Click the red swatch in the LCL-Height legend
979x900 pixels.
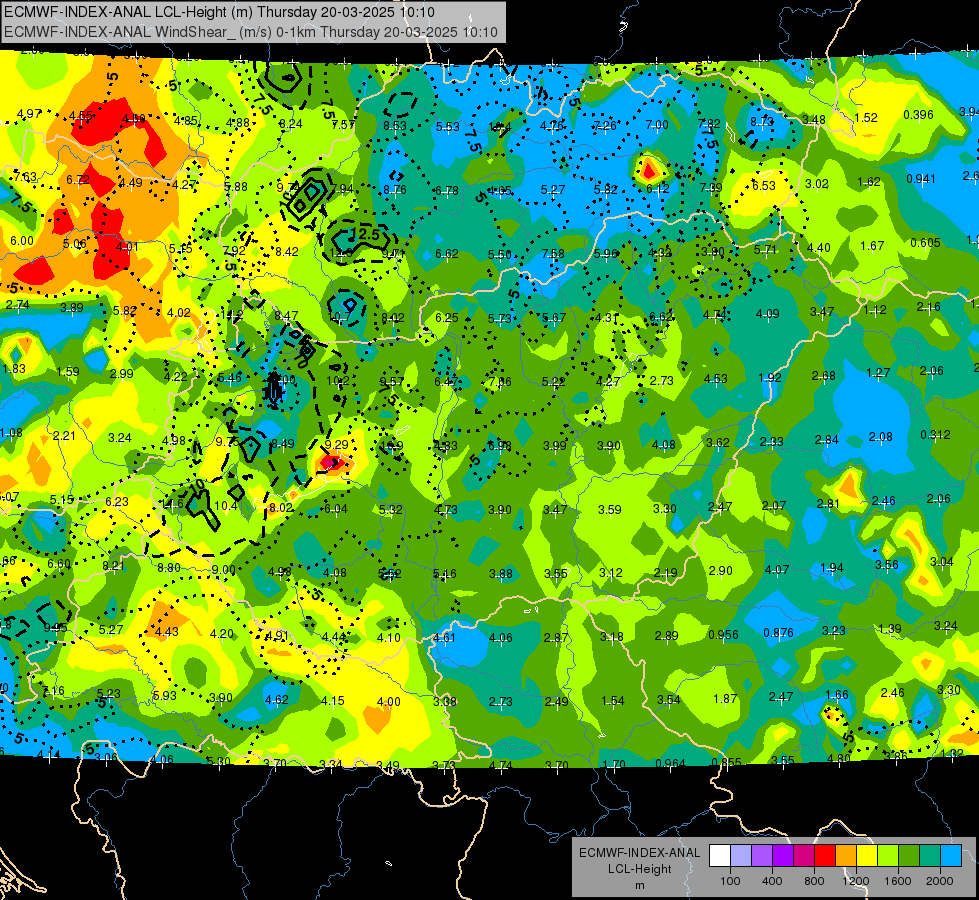click(x=825, y=856)
